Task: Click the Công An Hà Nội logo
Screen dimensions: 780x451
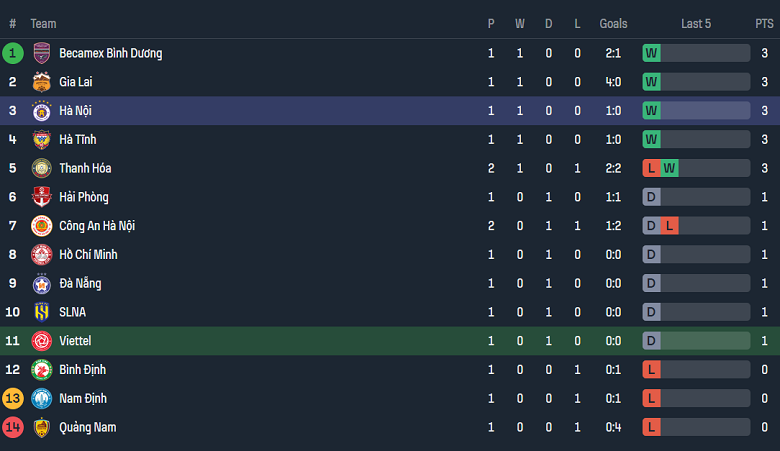Action: (42, 226)
